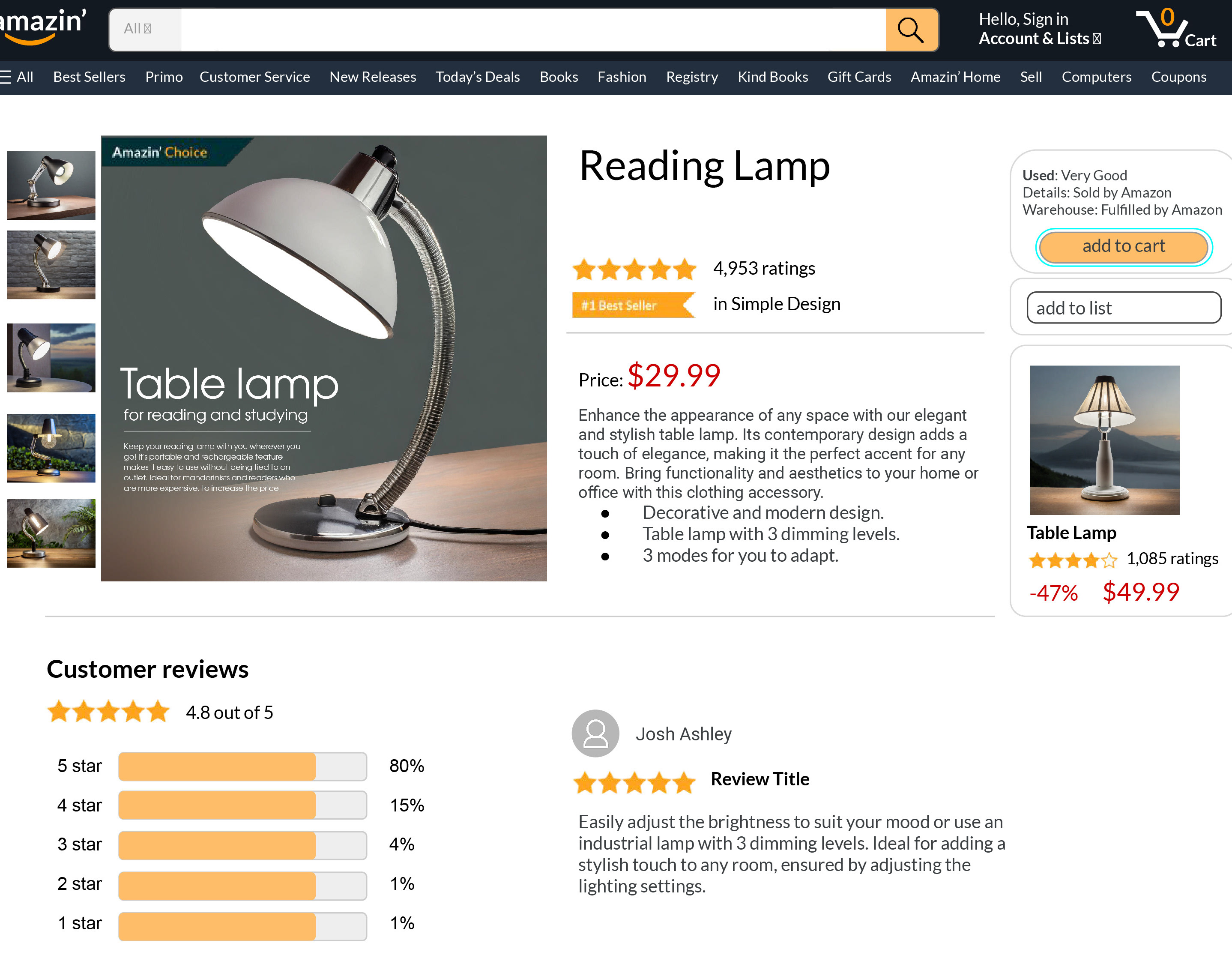Go to the Best Sellers menu item

pyautogui.click(x=89, y=77)
